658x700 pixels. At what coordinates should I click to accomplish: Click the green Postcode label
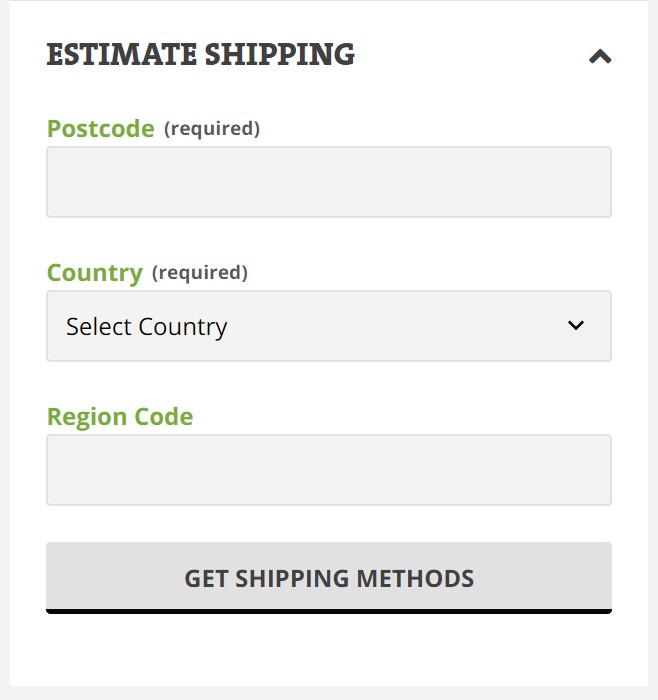100,129
